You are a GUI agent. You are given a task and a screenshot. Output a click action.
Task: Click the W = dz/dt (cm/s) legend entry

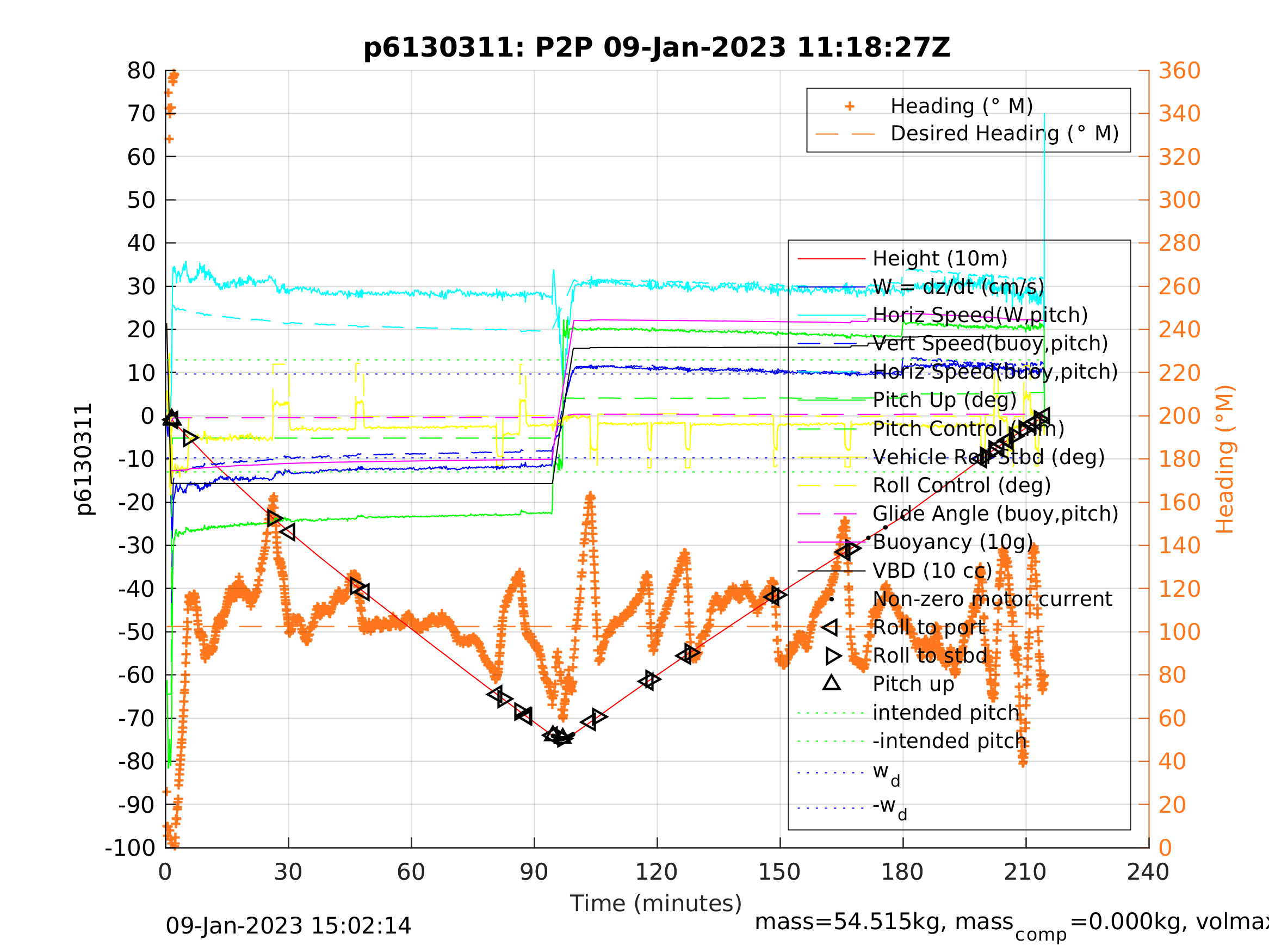pyautogui.click(x=958, y=287)
